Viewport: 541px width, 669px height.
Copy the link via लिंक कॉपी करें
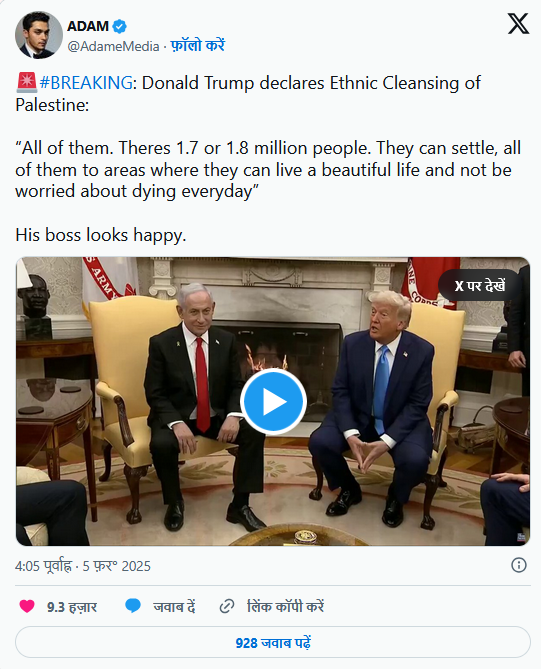[285, 606]
